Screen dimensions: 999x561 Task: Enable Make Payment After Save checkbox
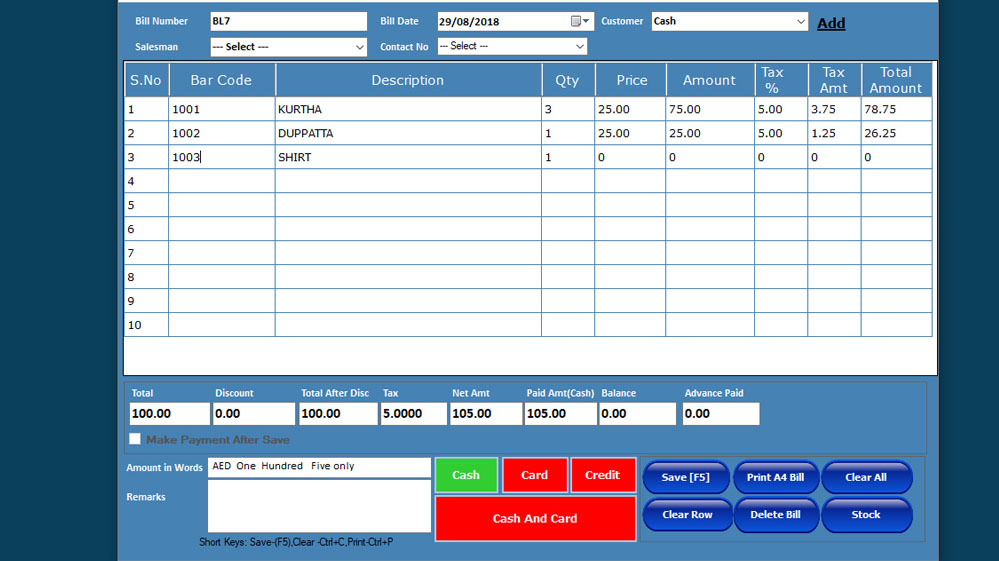point(135,439)
